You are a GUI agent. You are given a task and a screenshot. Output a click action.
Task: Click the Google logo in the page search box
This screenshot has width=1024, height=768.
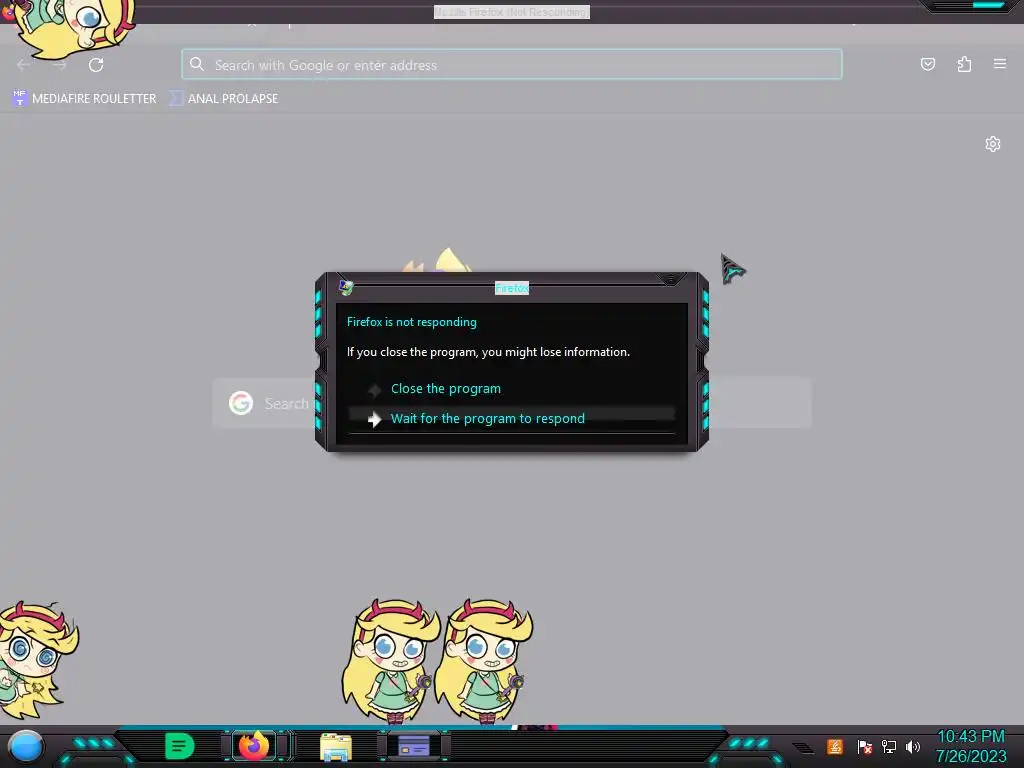point(241,403)
